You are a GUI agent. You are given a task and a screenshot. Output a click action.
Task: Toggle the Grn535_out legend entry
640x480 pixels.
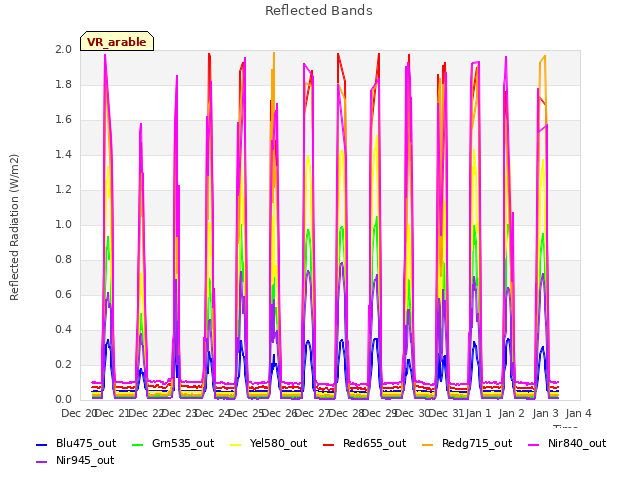point(173,443)
